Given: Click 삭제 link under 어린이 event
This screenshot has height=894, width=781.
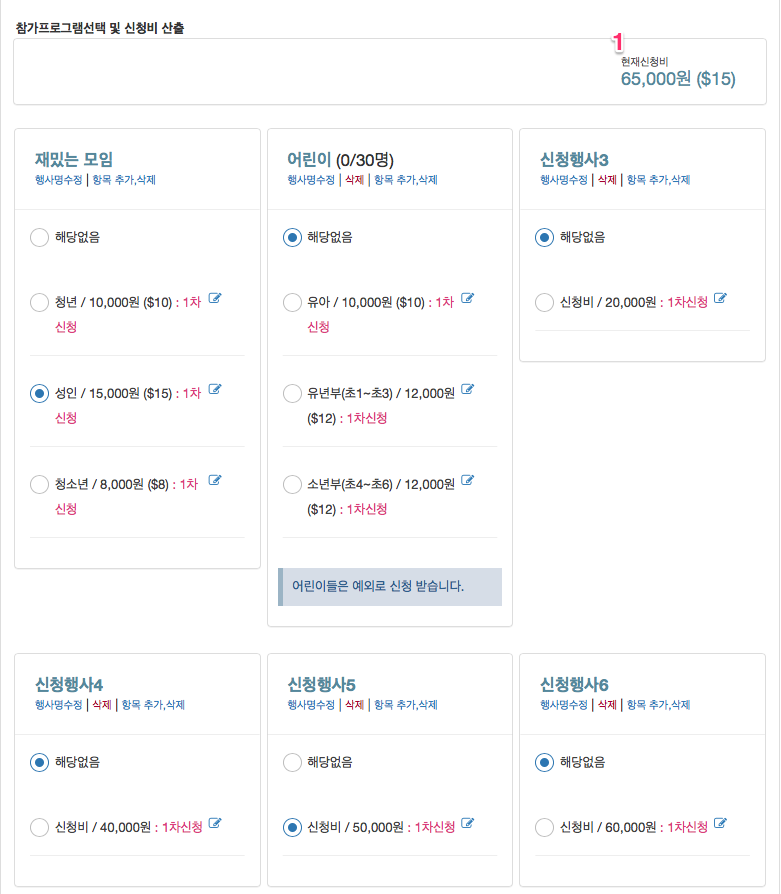Looking at the screenshot, I should (355, 180).
